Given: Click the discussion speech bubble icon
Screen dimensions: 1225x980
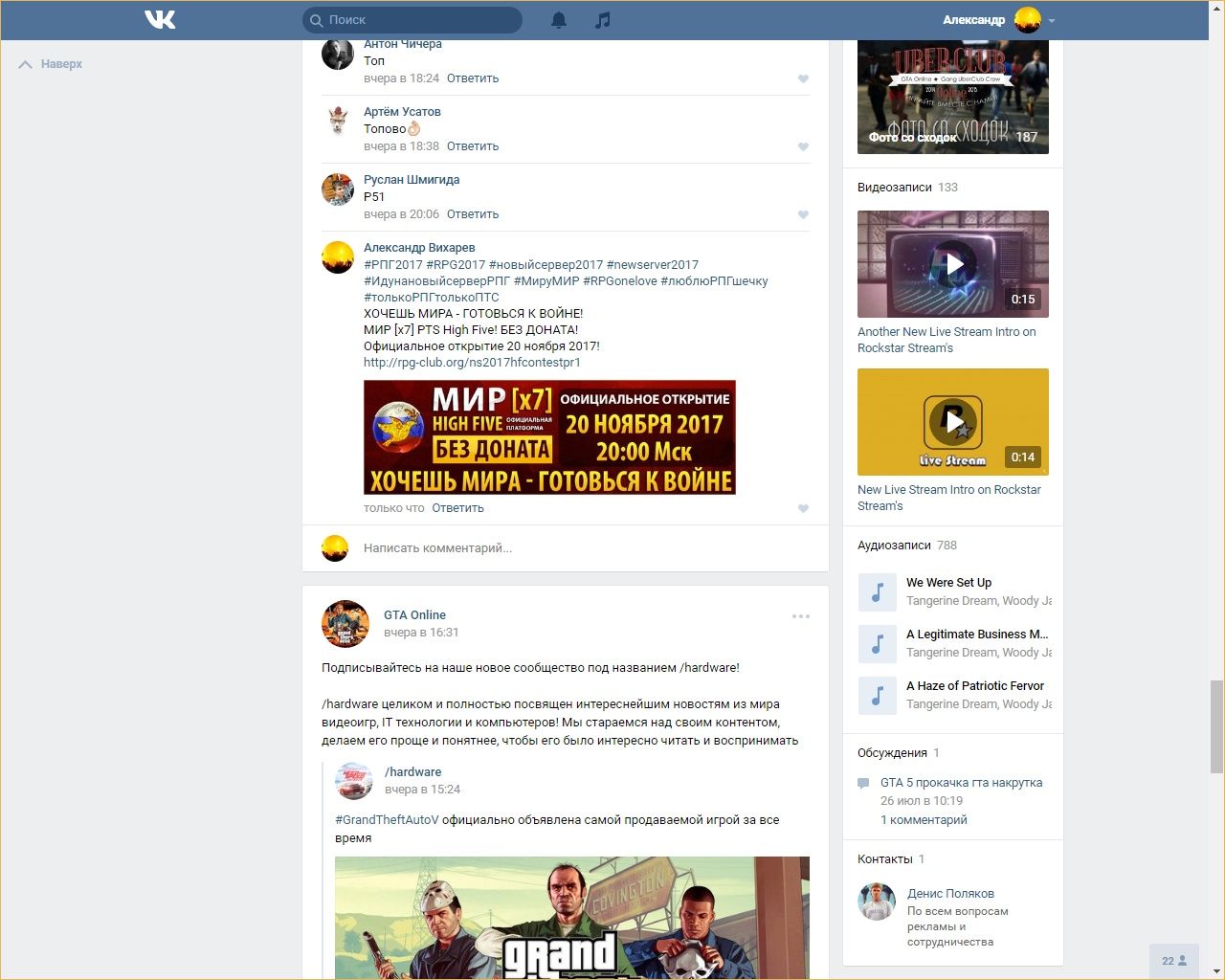Looking at the screenshot, I should coord(863,783).
